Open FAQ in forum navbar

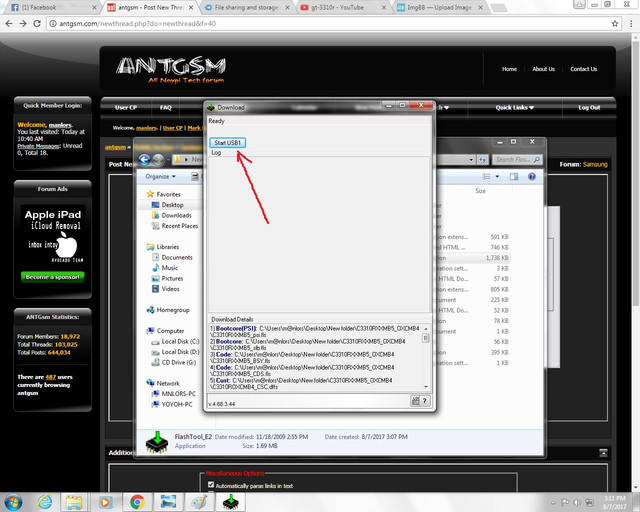[166, 107]
